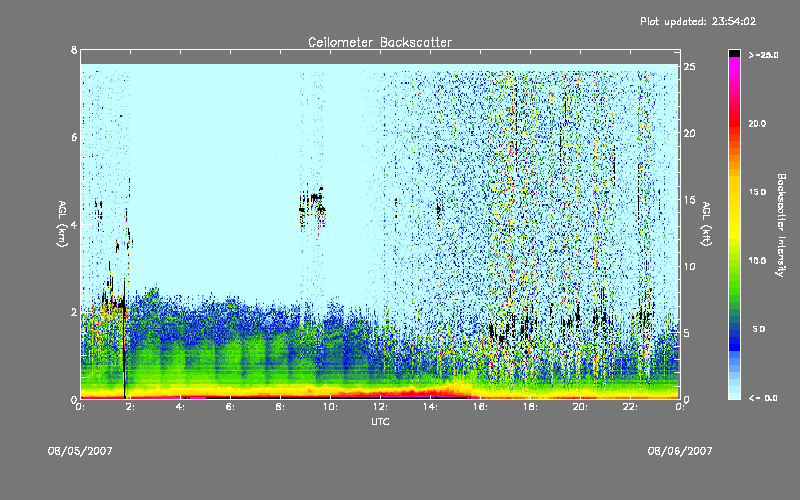Viewport: 800px width, 500px height.
Task: Click the '6' tick on the km axis
Action: tap(74, 138)
